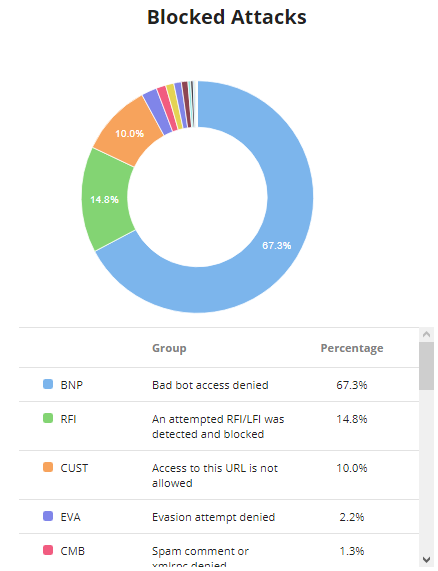Click the scrollbar down arrow
Viewport: 438px width, 571px height.
pyautogui.click(x=426, y=559)
